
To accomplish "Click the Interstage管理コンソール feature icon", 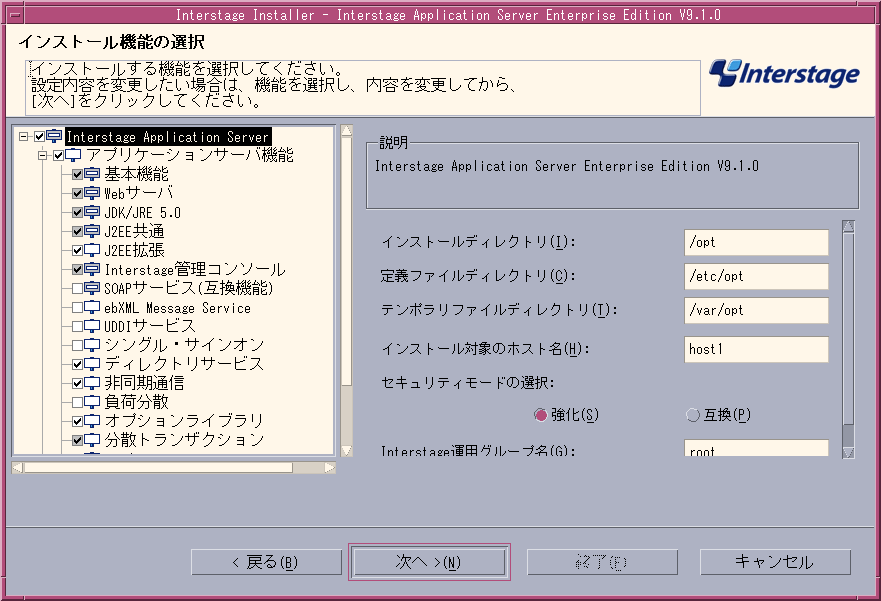I will 92,269.
